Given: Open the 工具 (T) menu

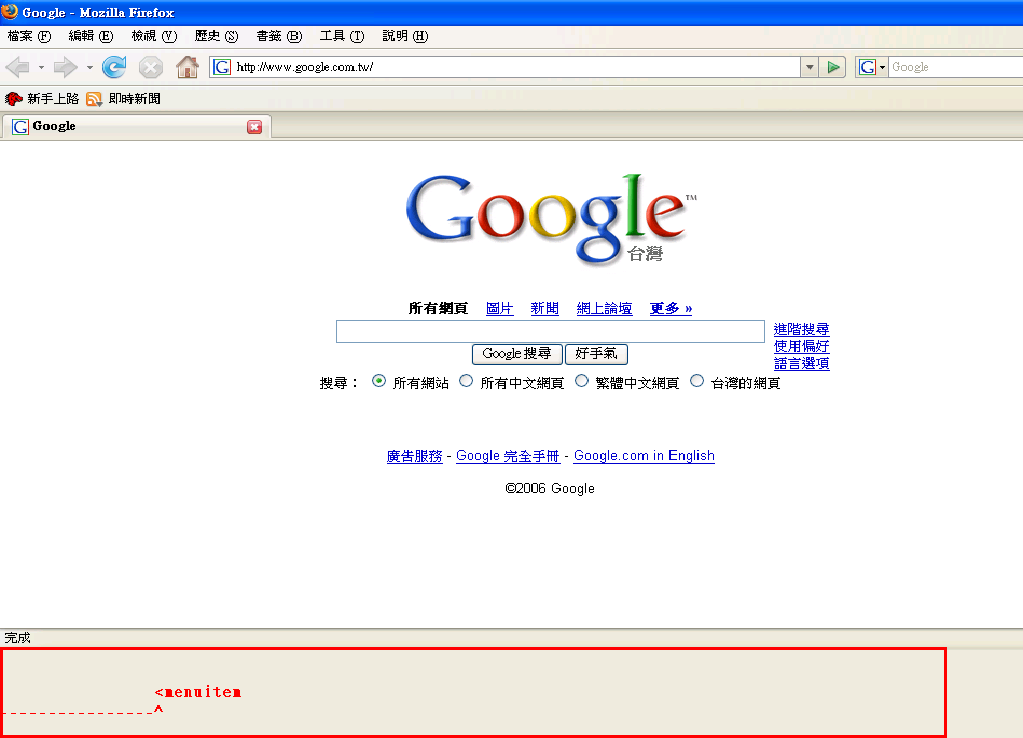Looking at the screenshot, I should tap(342, 36).
